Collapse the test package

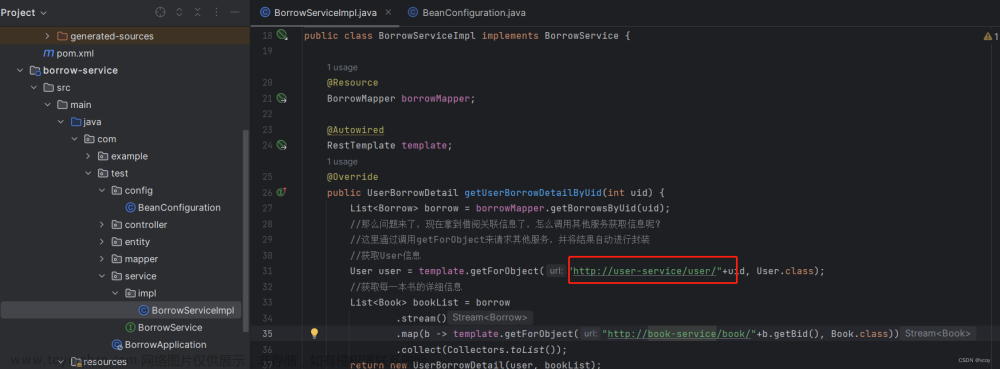pyautogui.click(x=88, y=173)
